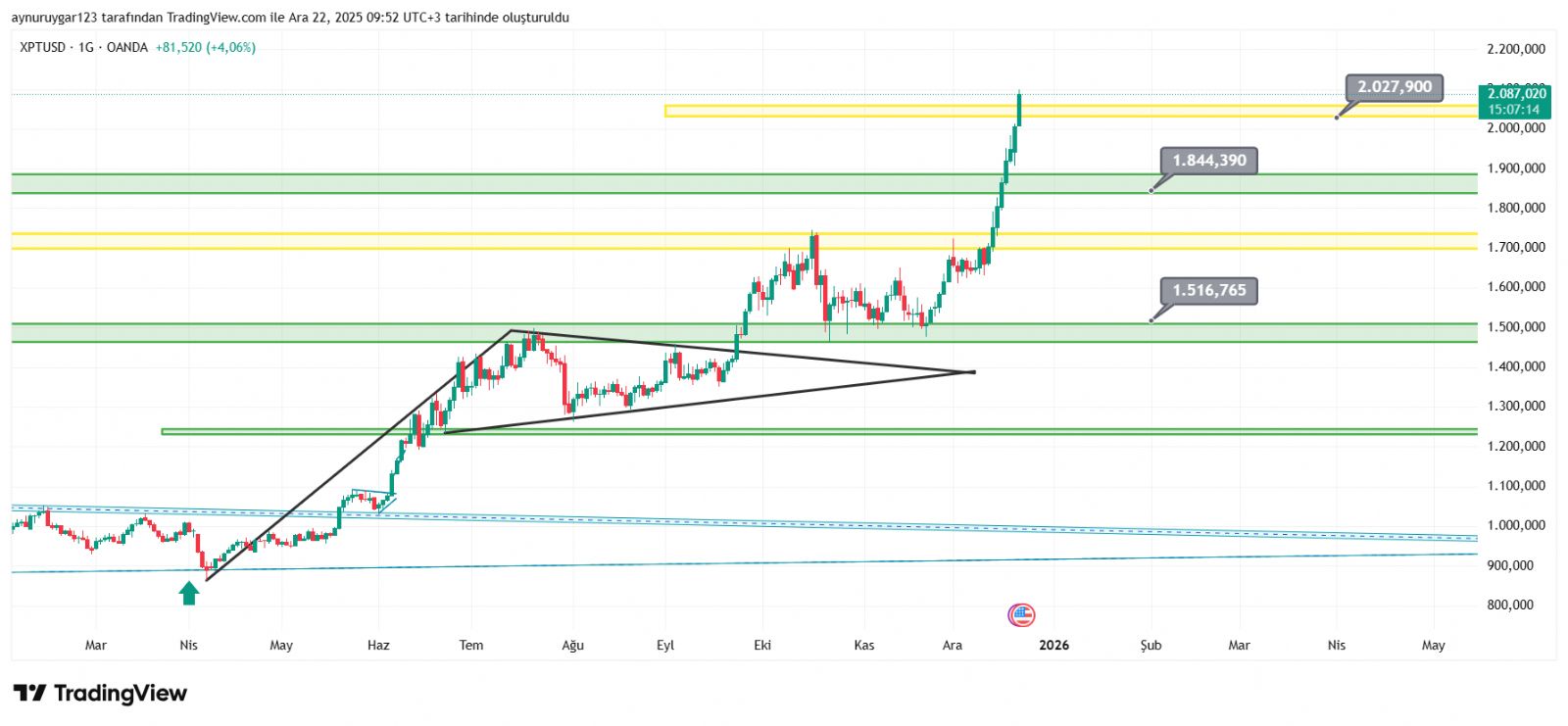Click the triangle pattern apex point
This screenshot has height=726, width=1568.
coord(971,372)
